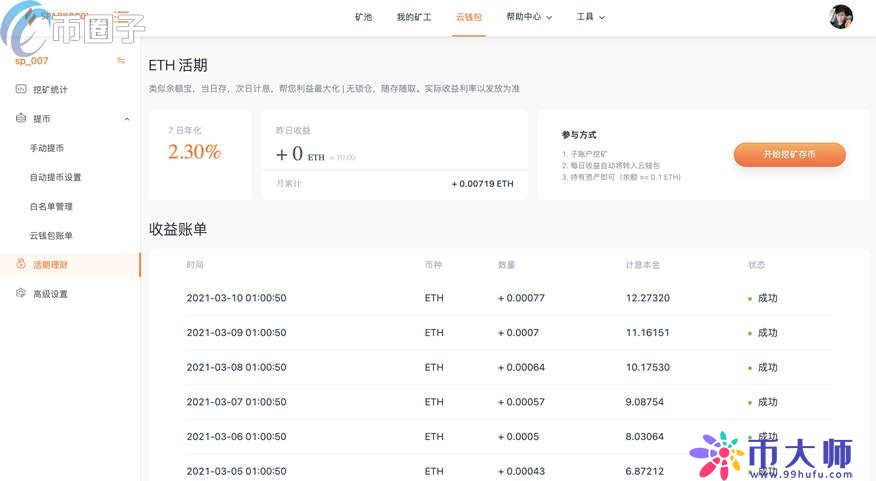This screenshot has width=876, height=481.
Task: Select the 2021-03-05 01:00:50 row date
Action: [x=236, y=471]
